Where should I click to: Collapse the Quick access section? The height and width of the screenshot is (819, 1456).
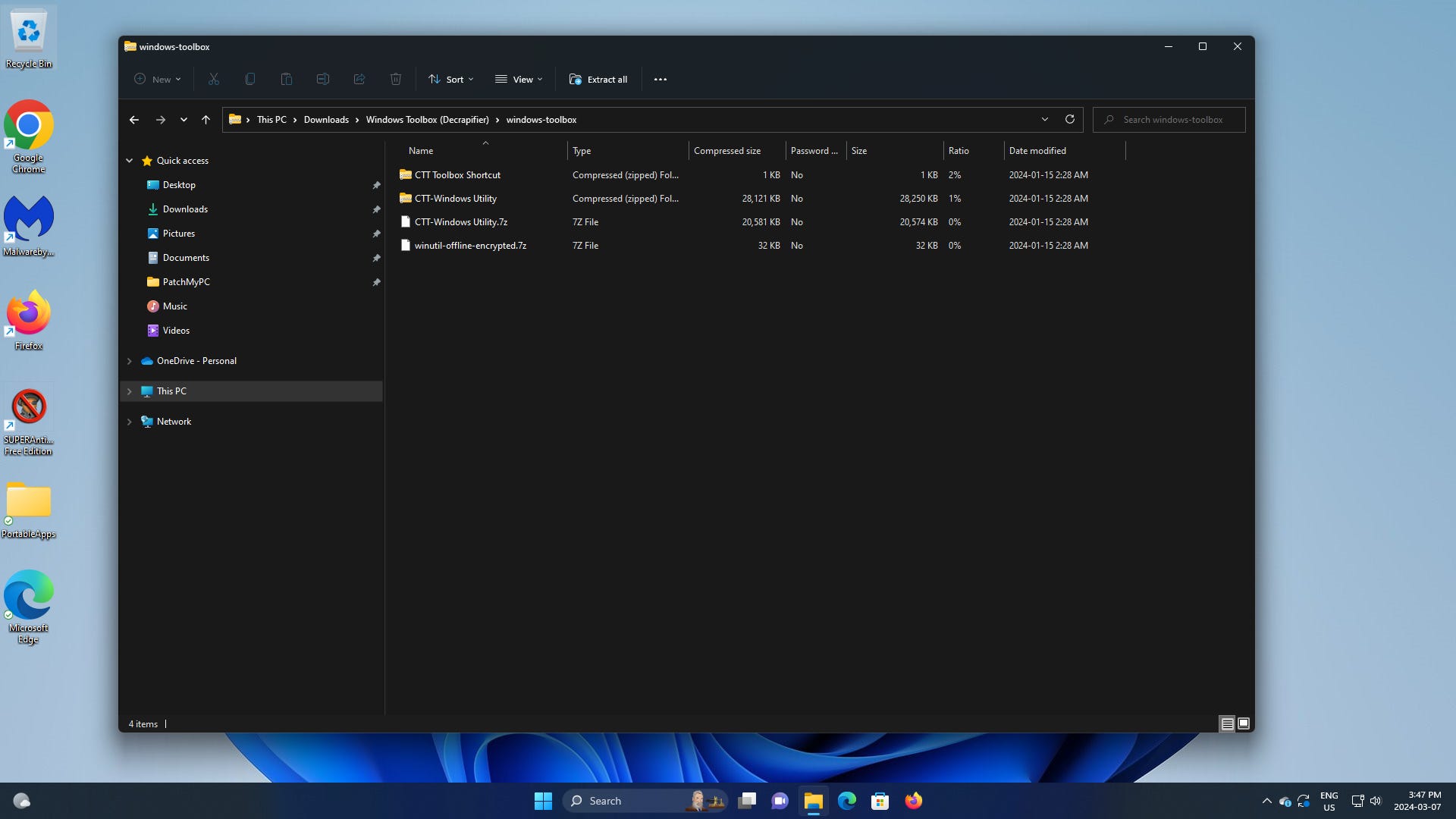coord(129,161)
